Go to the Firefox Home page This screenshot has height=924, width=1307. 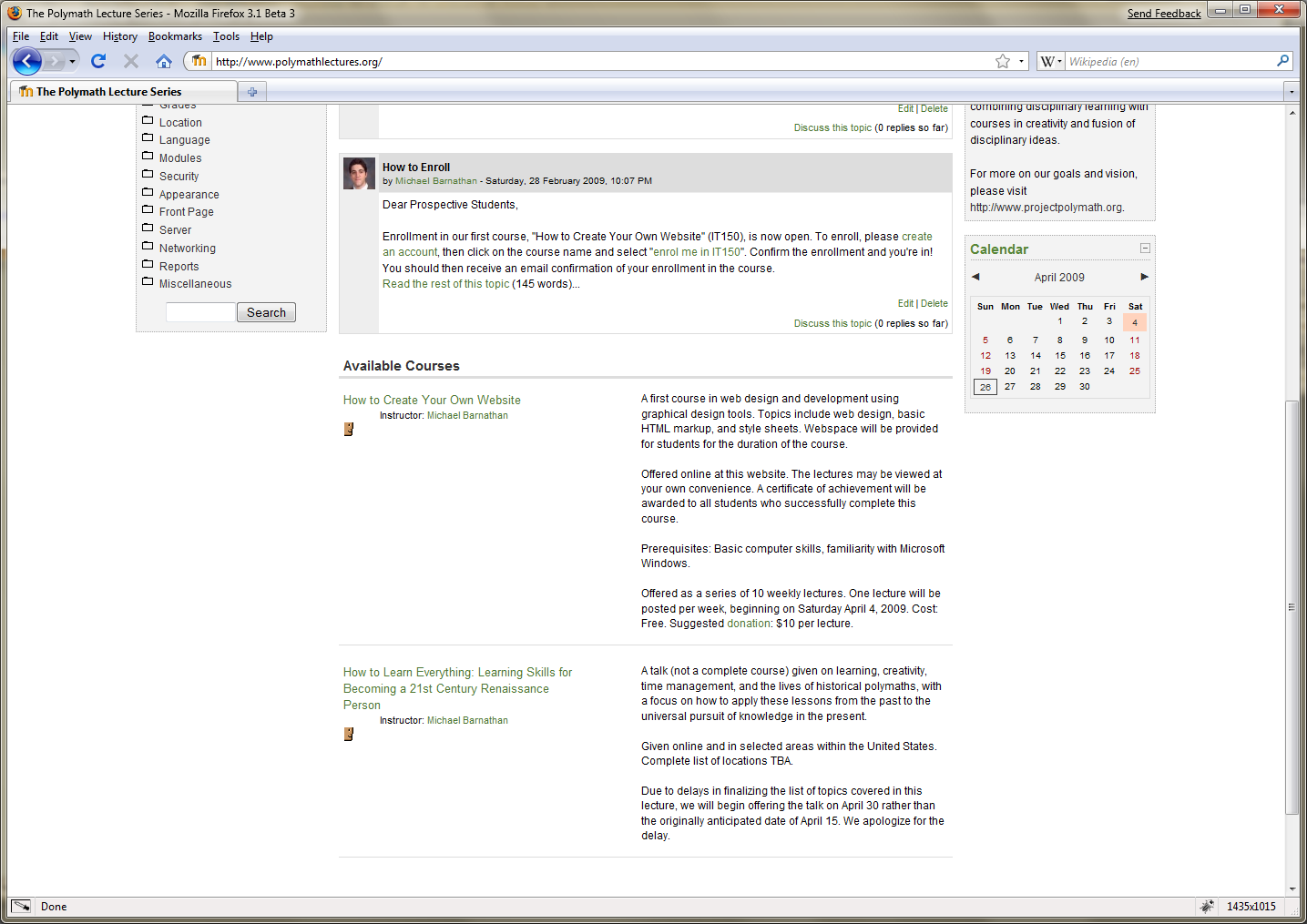pos(164,61)
